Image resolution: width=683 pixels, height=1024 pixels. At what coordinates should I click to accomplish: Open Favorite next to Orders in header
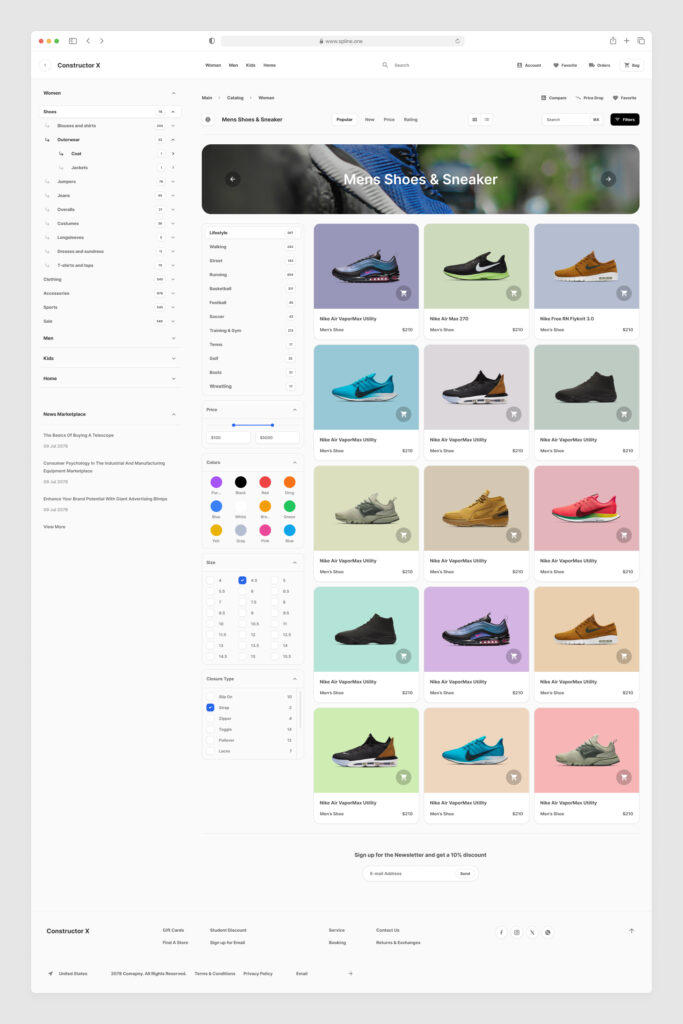(x=565, y=65)
